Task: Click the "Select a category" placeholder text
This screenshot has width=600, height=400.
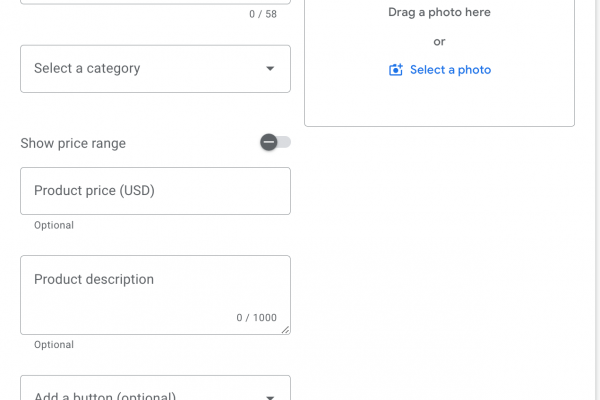Action: pos(87,69)
